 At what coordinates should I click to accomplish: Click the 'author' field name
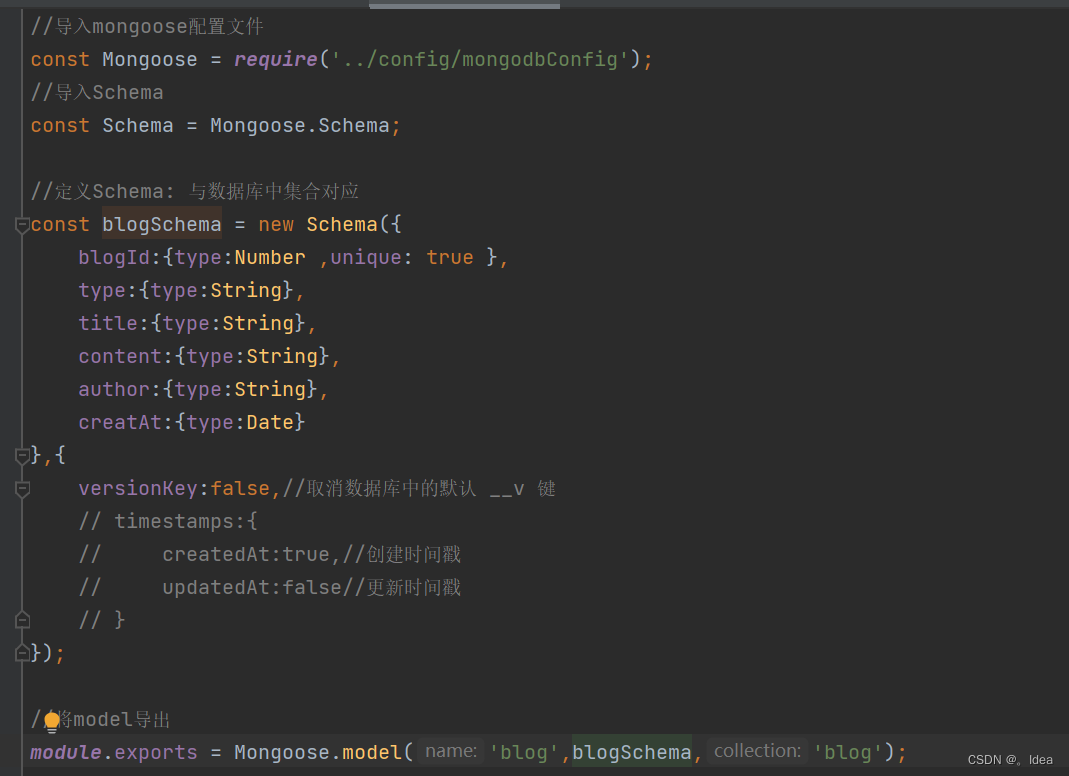(114, 389)
